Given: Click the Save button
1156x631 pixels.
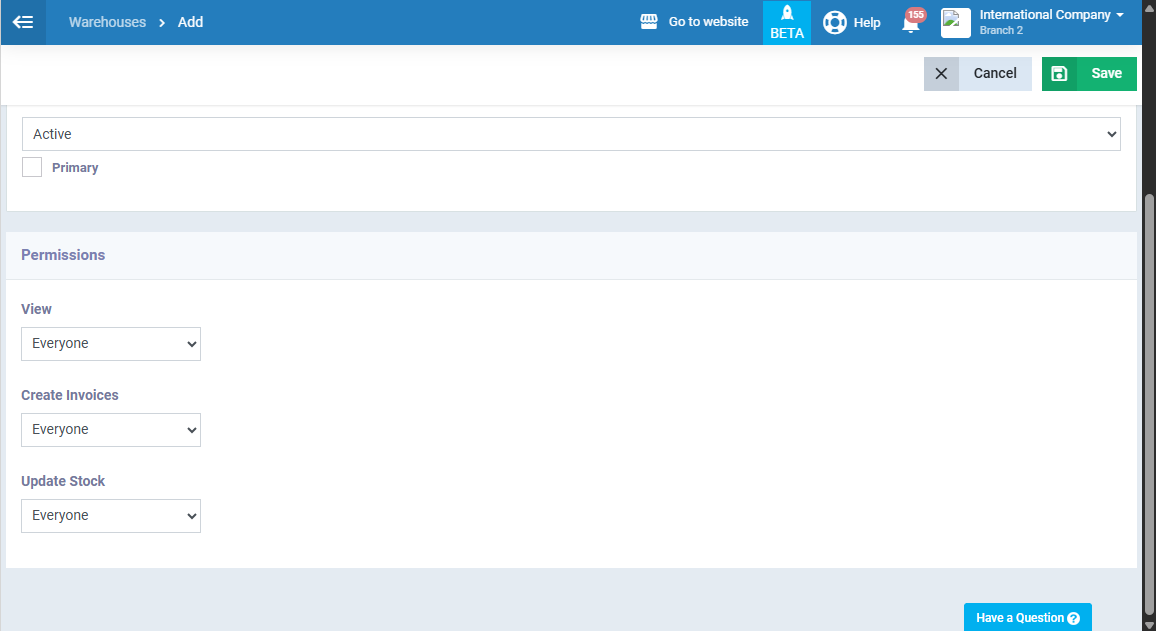Looking at the screenshot, I should (x=1106, y=74).
